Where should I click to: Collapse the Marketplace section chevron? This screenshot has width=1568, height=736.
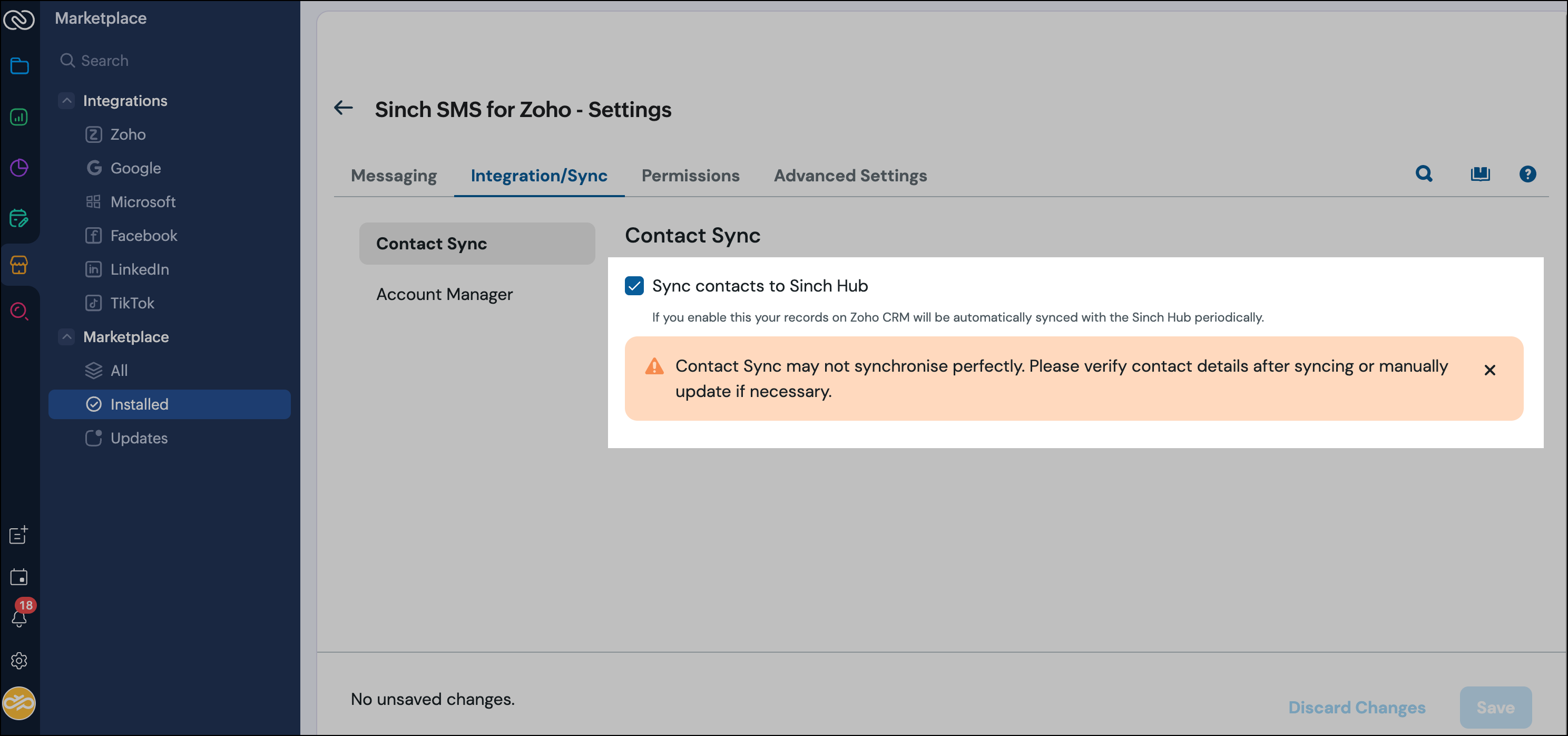66,336
